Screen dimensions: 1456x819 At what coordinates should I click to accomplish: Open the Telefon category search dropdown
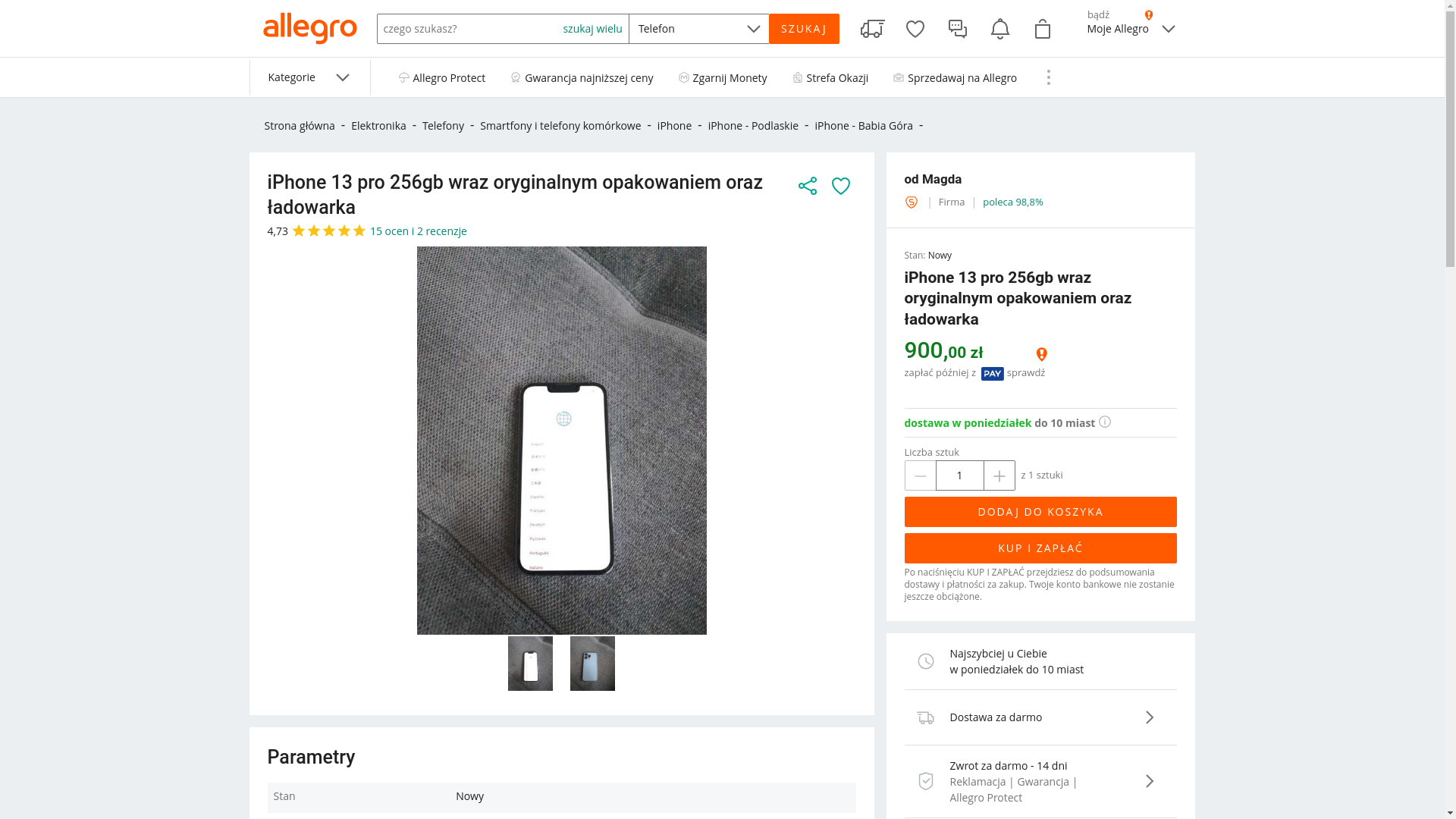698,29
